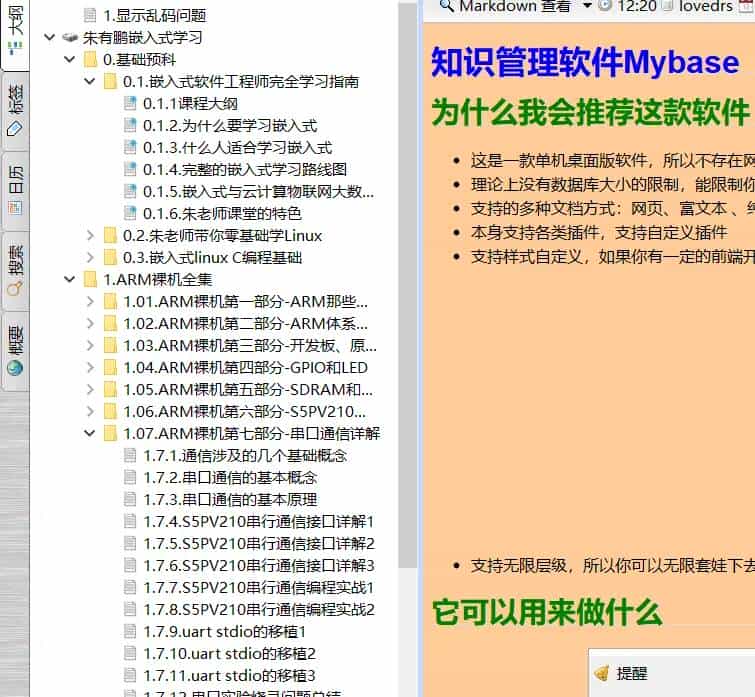Click the clock icon beside 12:20
This screenshot has height=697, width=755.
pyautogui.click(x=605, y=6)
